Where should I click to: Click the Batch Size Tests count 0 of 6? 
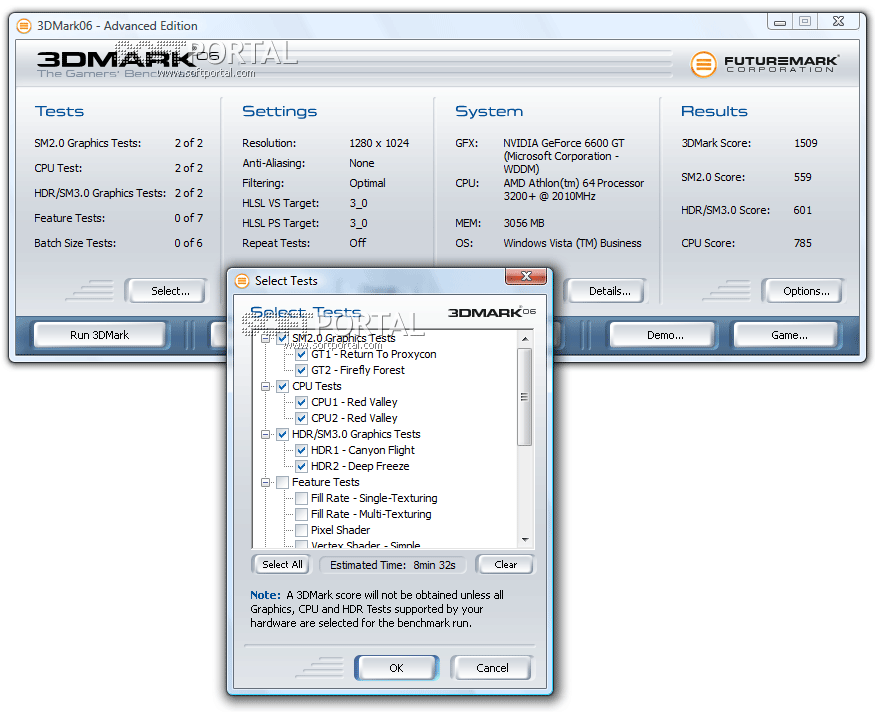pyautogui.click(x=189, y=243)
